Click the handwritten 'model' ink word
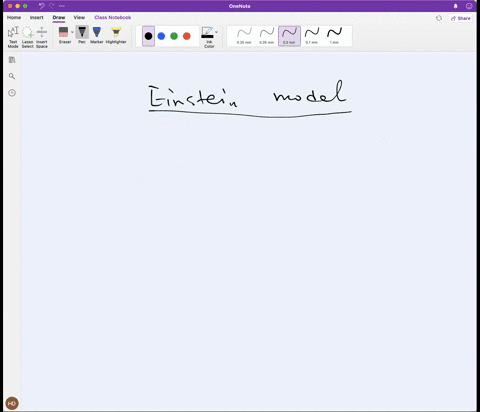Viewport: 480px width, 412px height. (310, 91)
